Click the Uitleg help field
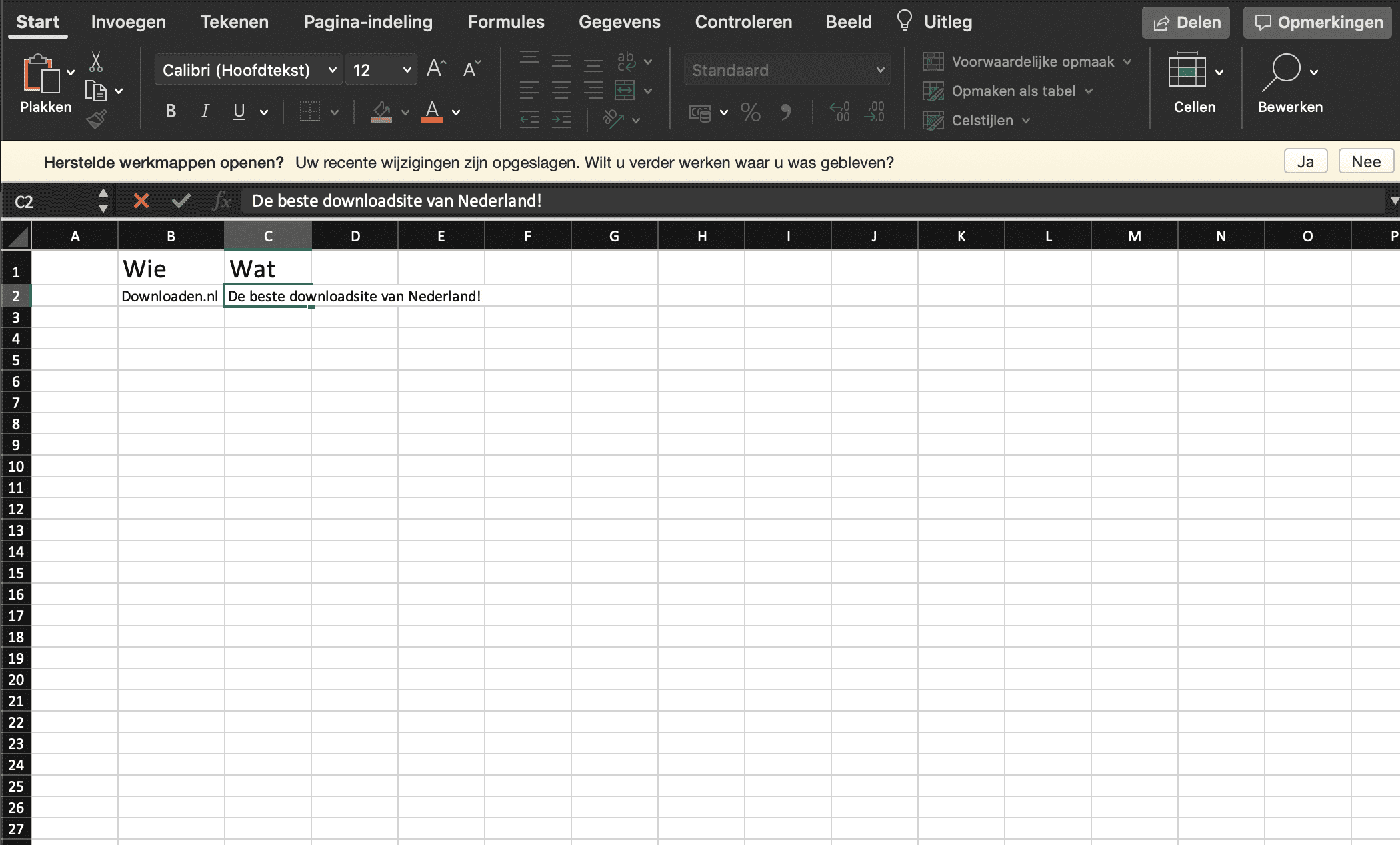 (935, 22)
